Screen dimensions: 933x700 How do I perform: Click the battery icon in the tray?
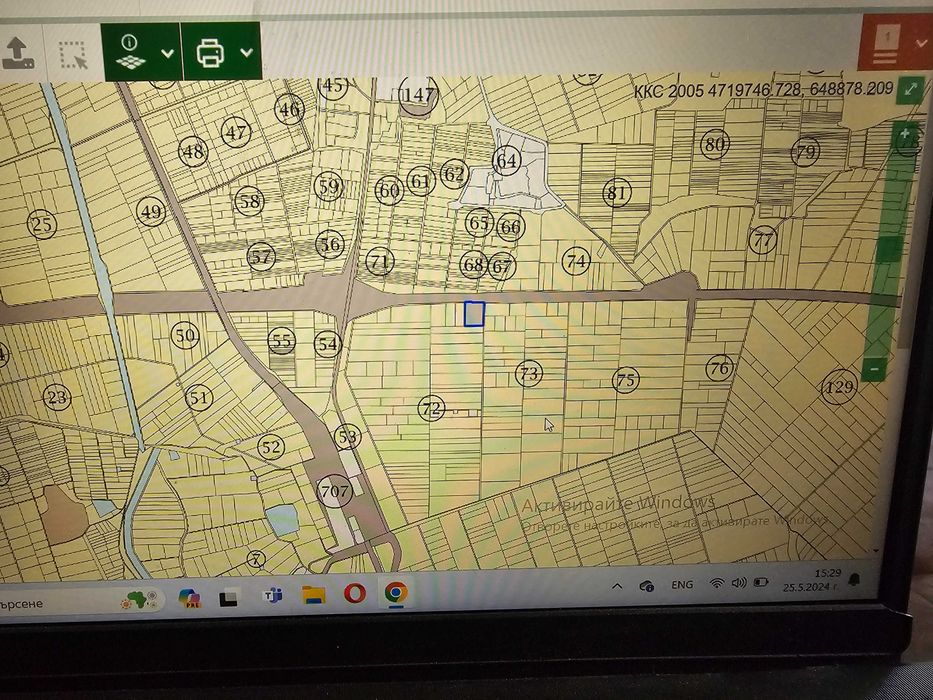tap(760, 582)
